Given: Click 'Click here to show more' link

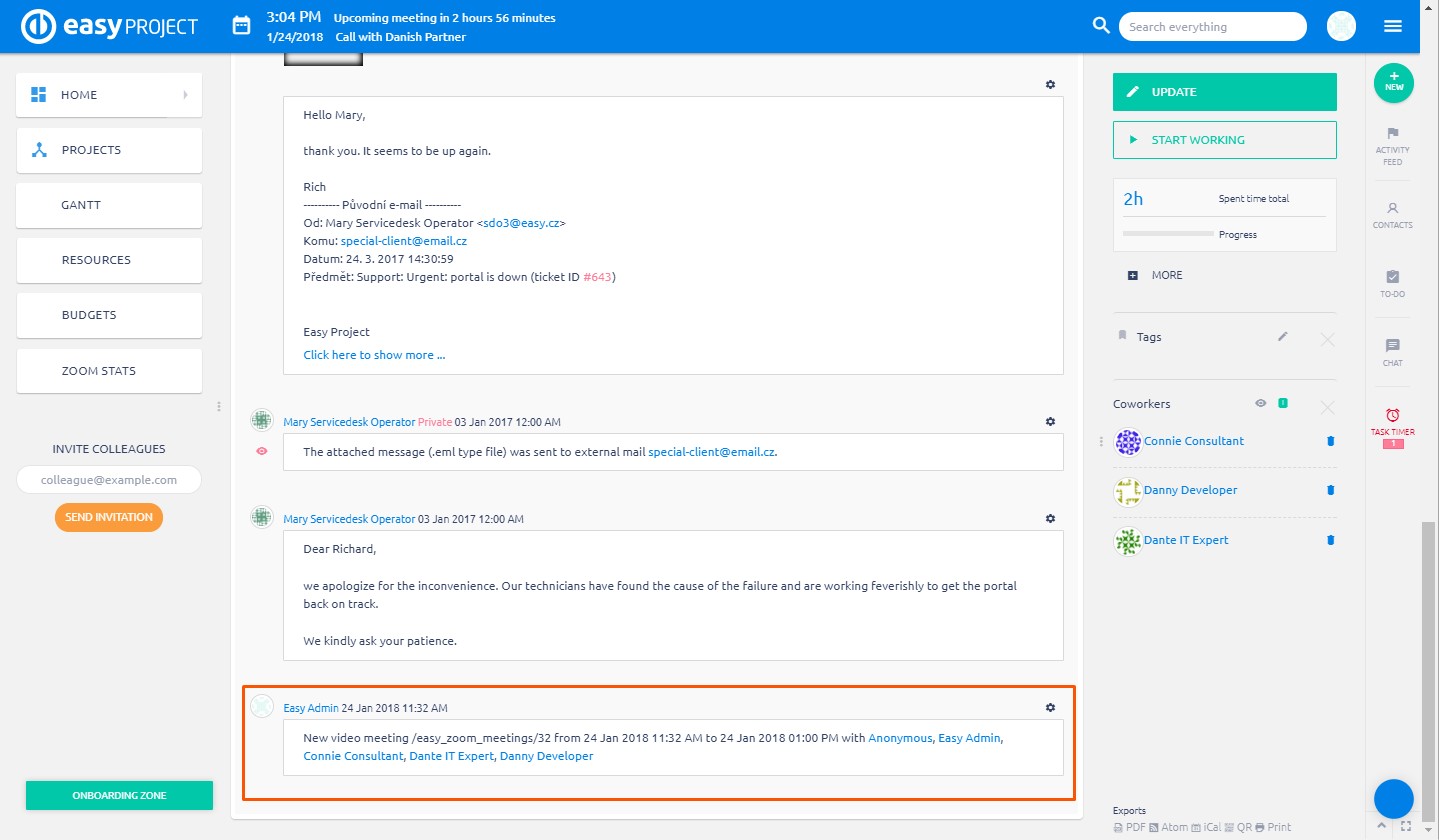Looking at the screenshot, I should (374, 355).
